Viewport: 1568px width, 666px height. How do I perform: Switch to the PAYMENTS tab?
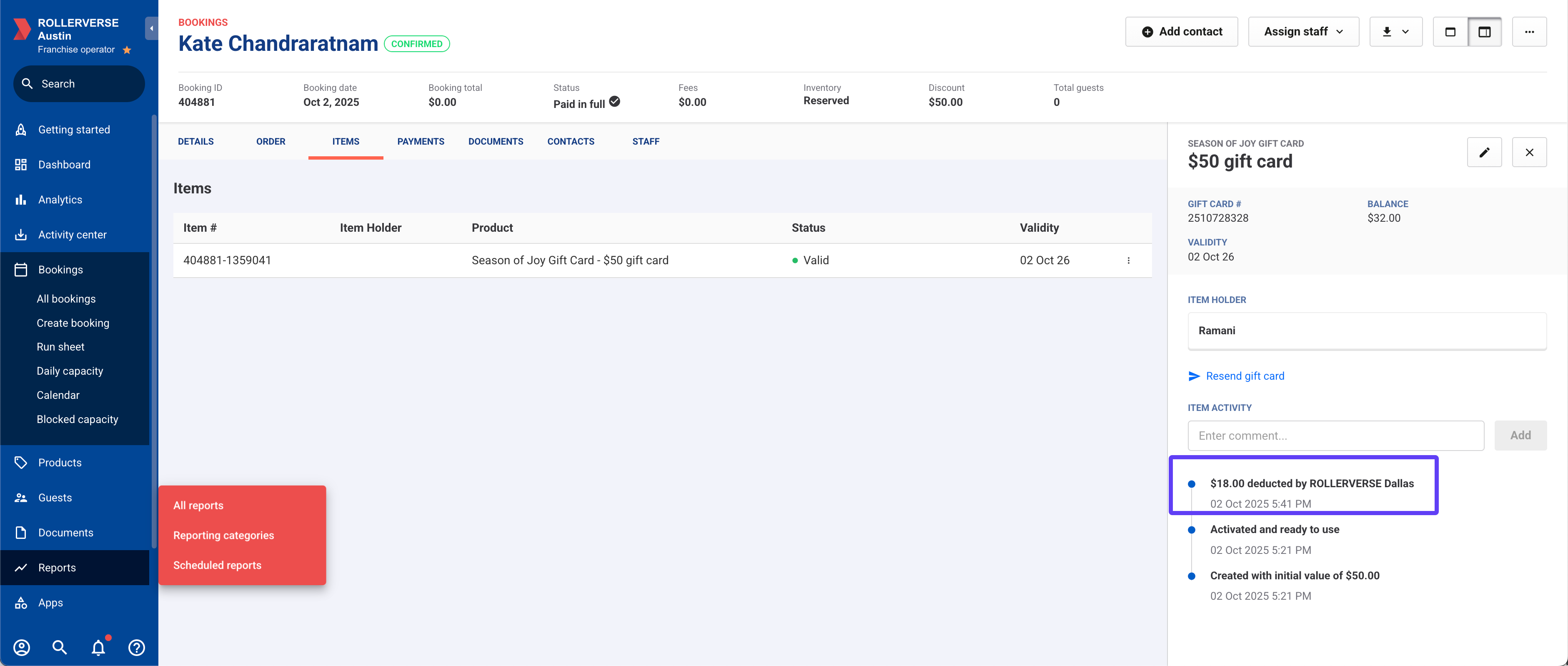click(x=421, y=141)
